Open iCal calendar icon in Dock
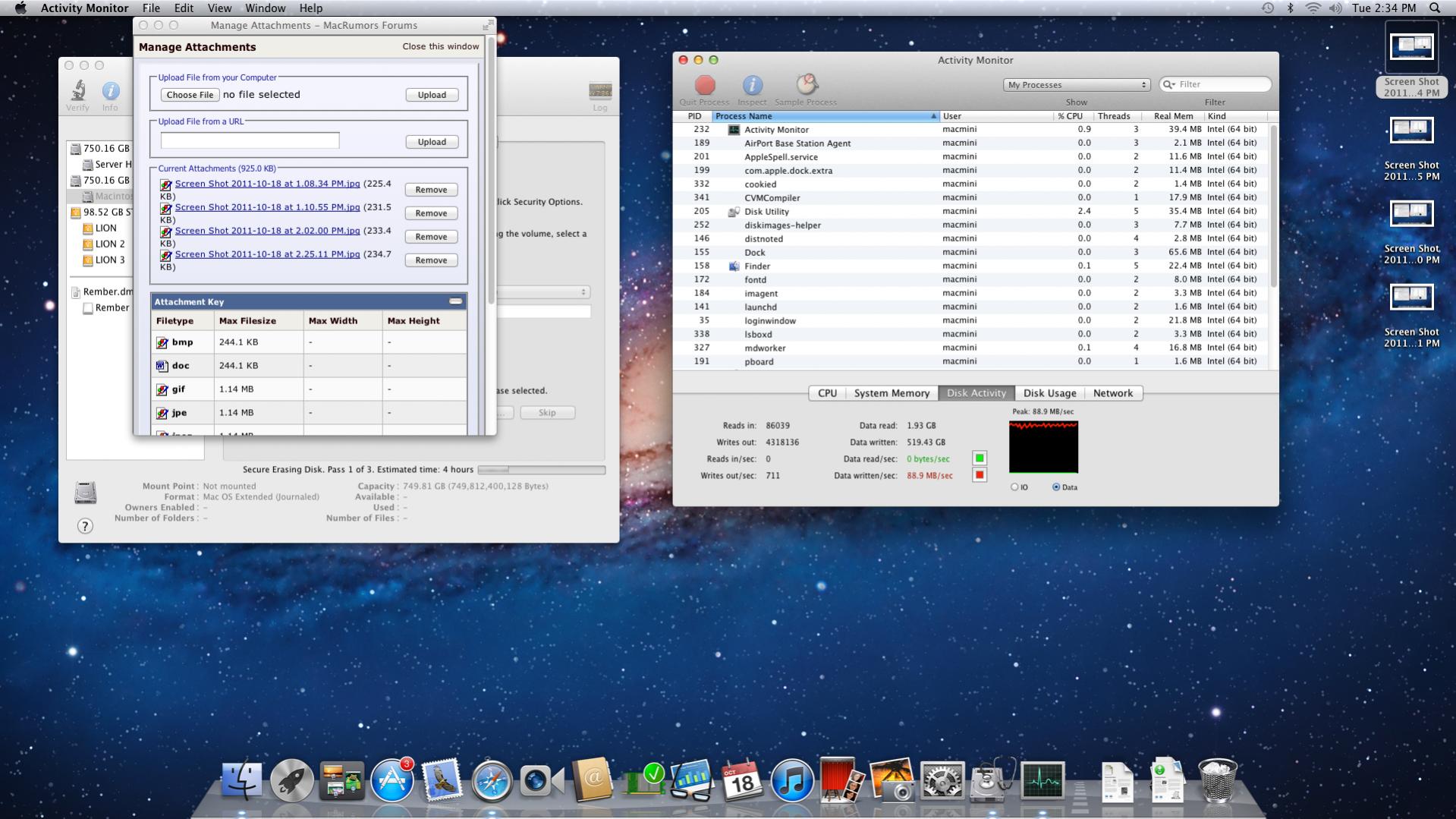The height and width of the screenshot is (819, 1456). [x=741, y=780]
